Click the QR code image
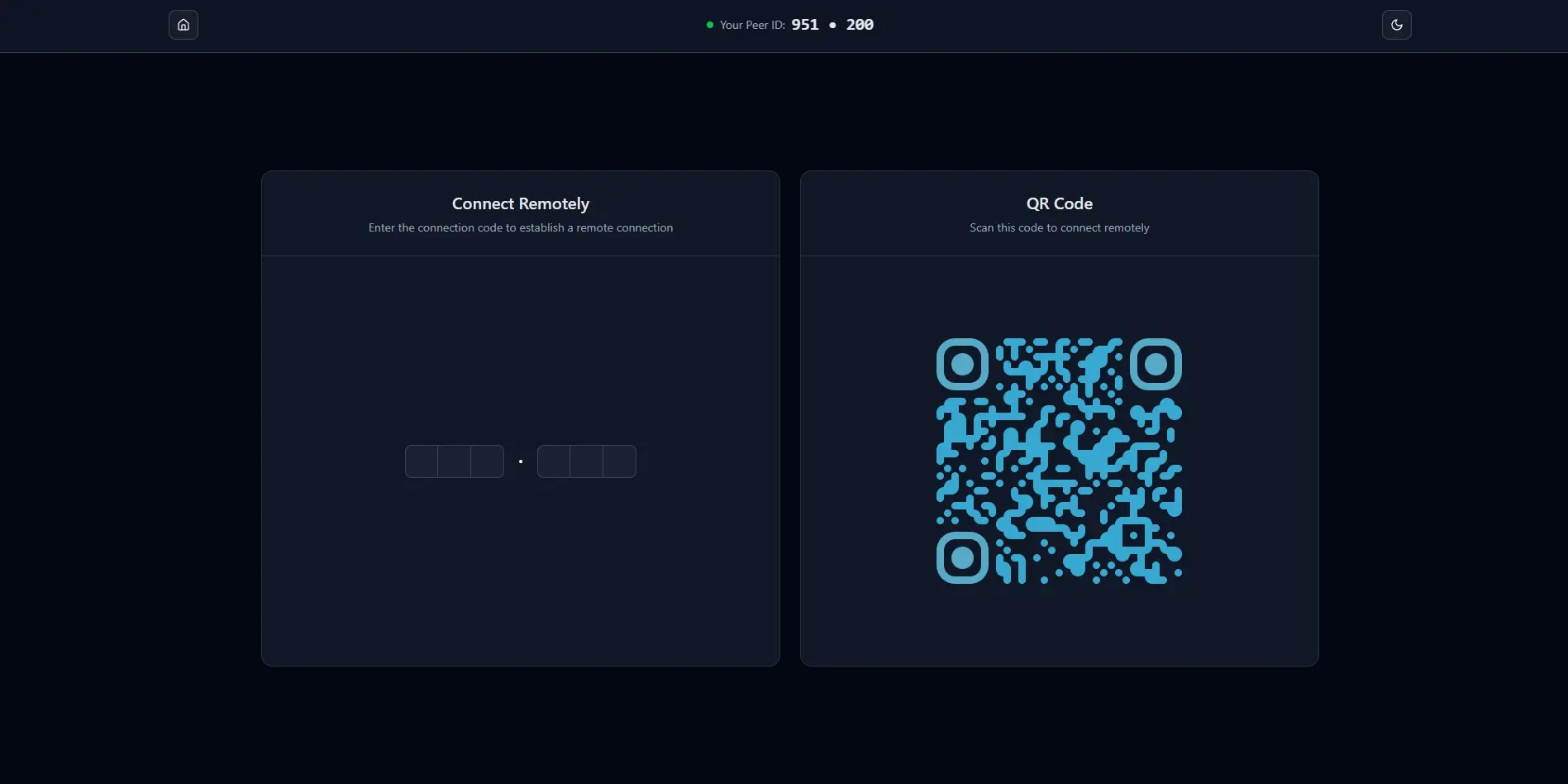Screen dimensions: 1568x784 click(1059, 461)
